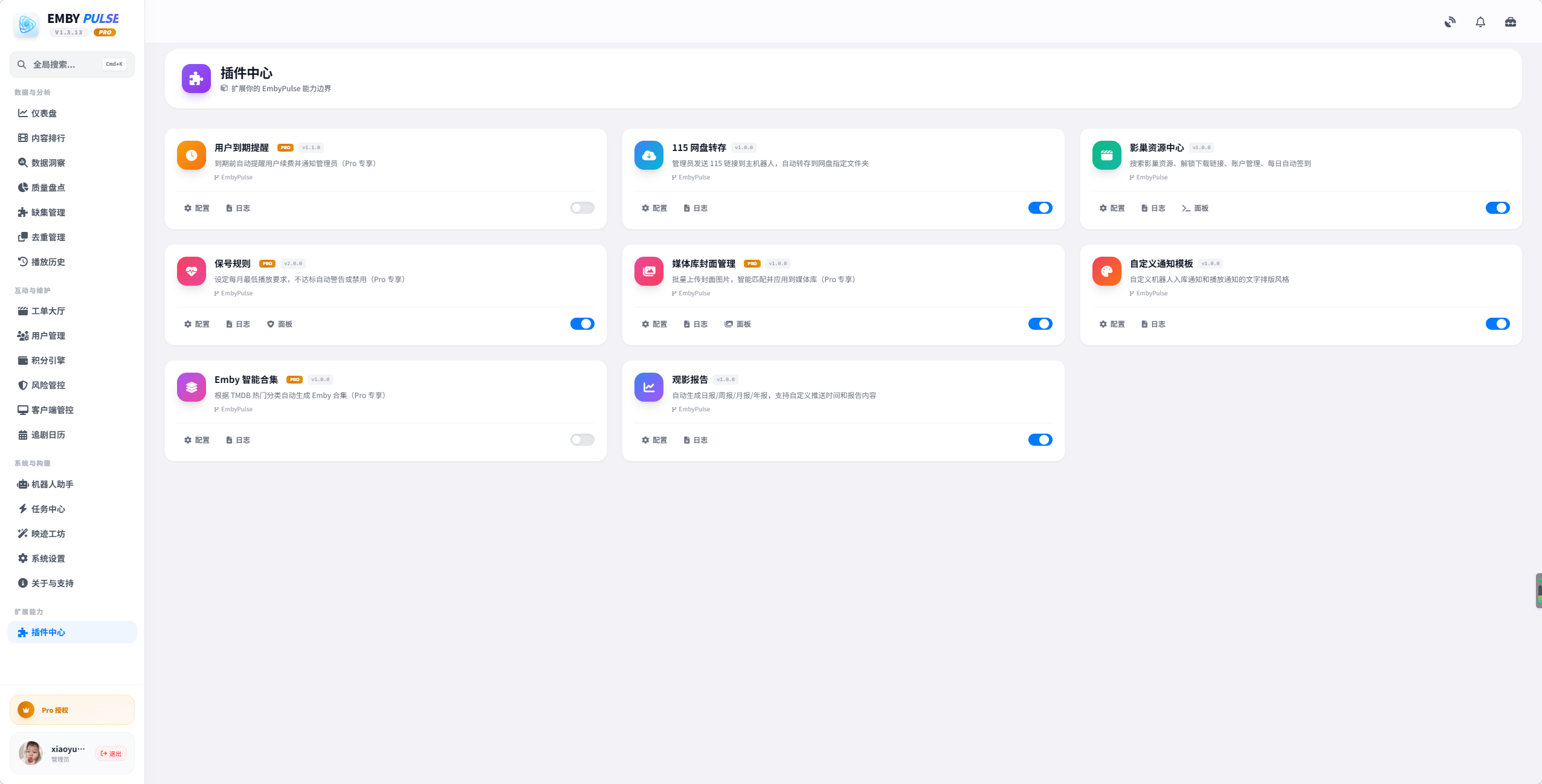Image resolution: width=1542 pixels, height=784 pixels.
Task: Click the purple chart icon for 观影报告
Action: (x=648, y=387)
